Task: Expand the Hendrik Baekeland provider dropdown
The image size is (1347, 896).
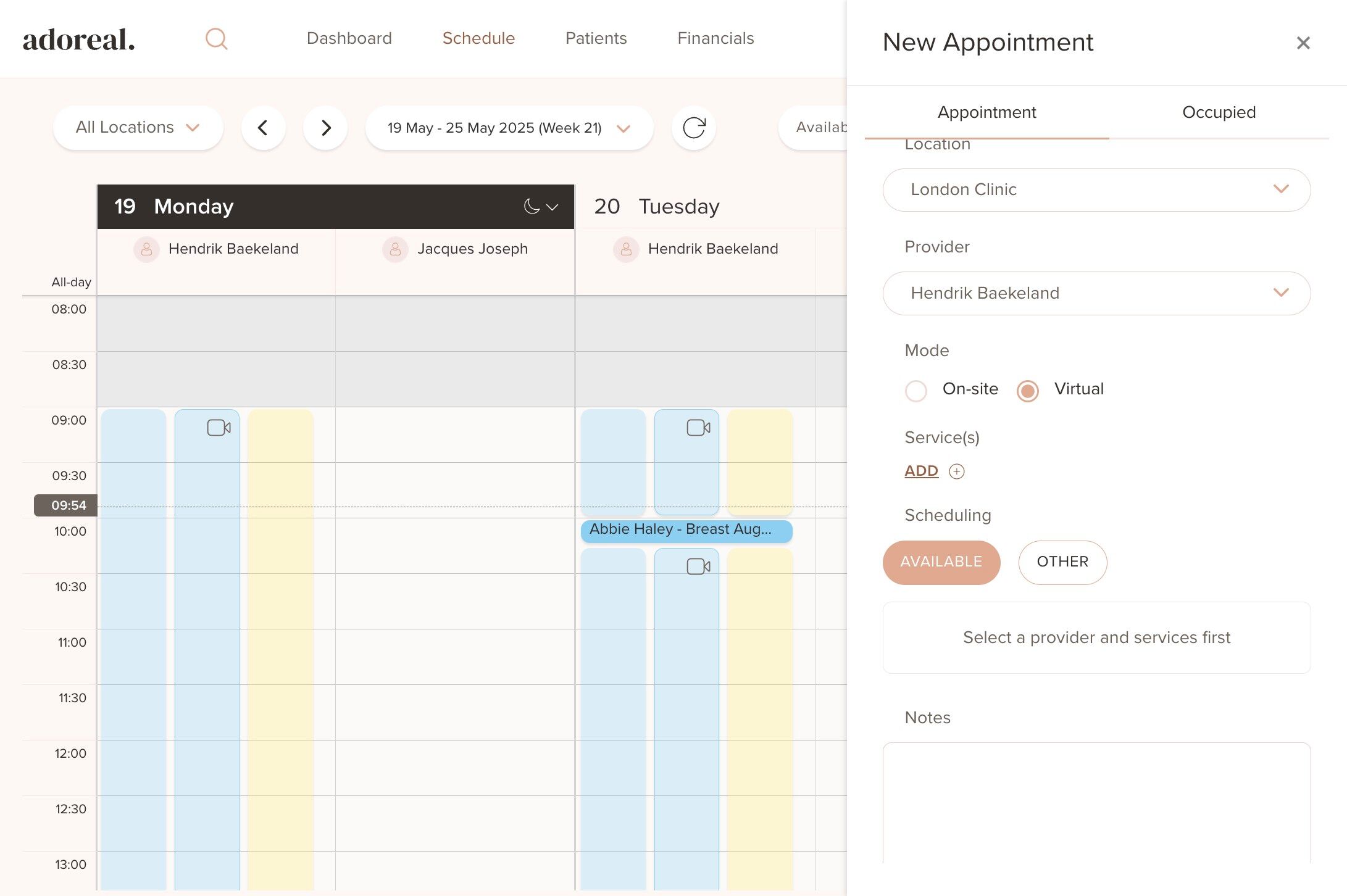Action: pos(1096,294)
